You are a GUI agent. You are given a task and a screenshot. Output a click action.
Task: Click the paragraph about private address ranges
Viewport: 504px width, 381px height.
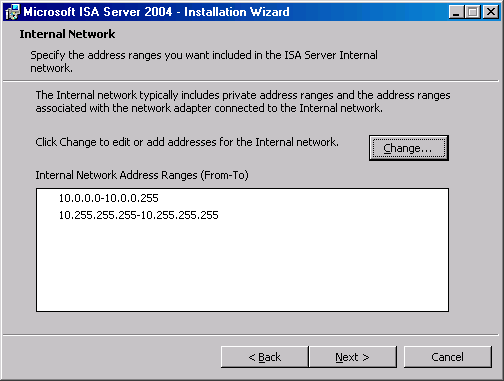243,102
